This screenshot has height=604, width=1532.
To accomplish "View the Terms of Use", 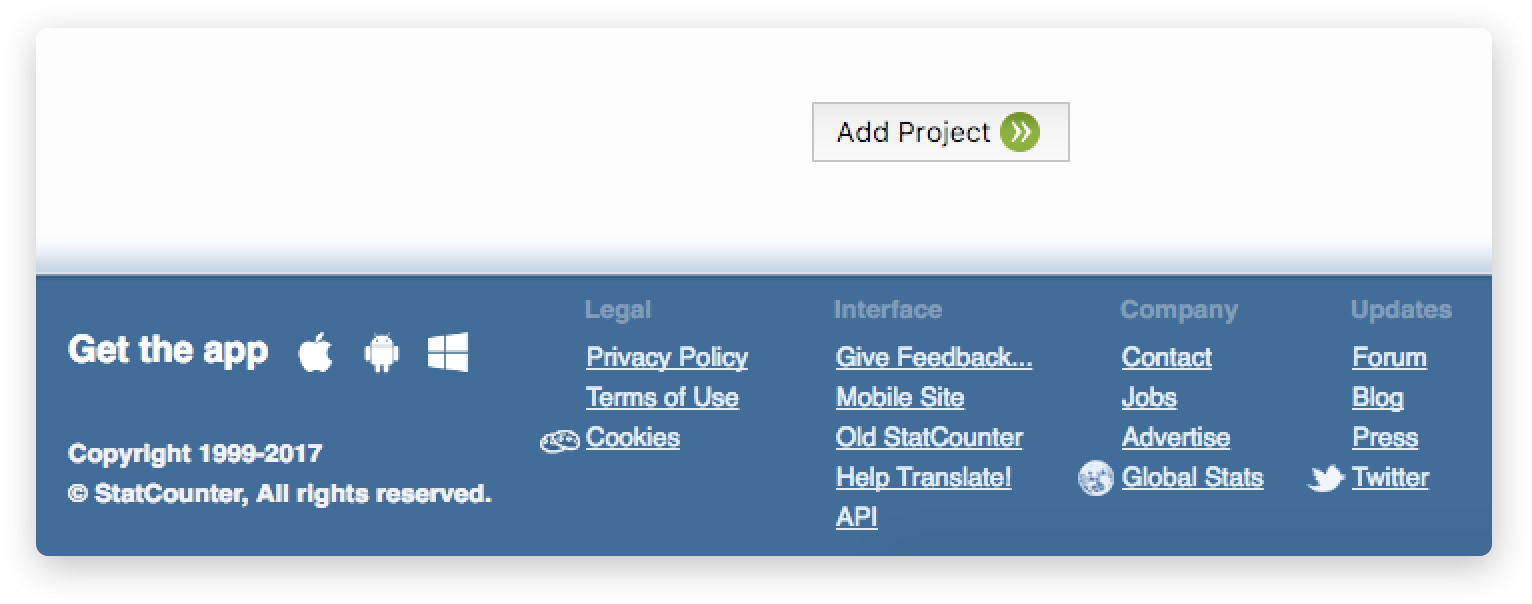I will pos(662,397).
